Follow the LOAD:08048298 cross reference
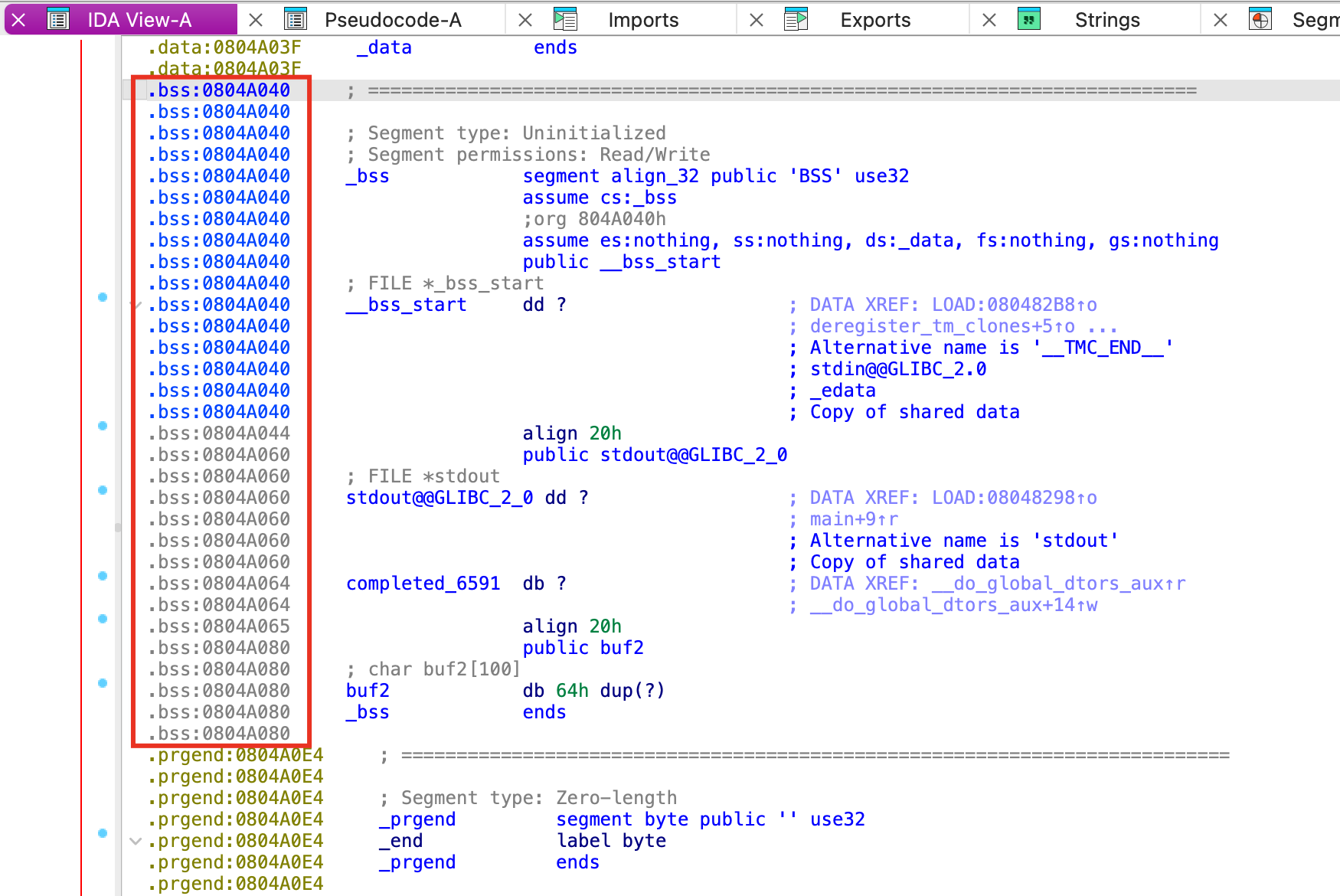Image resolution: width=1340 pixels, height=896 pixels. point(1014,498)
